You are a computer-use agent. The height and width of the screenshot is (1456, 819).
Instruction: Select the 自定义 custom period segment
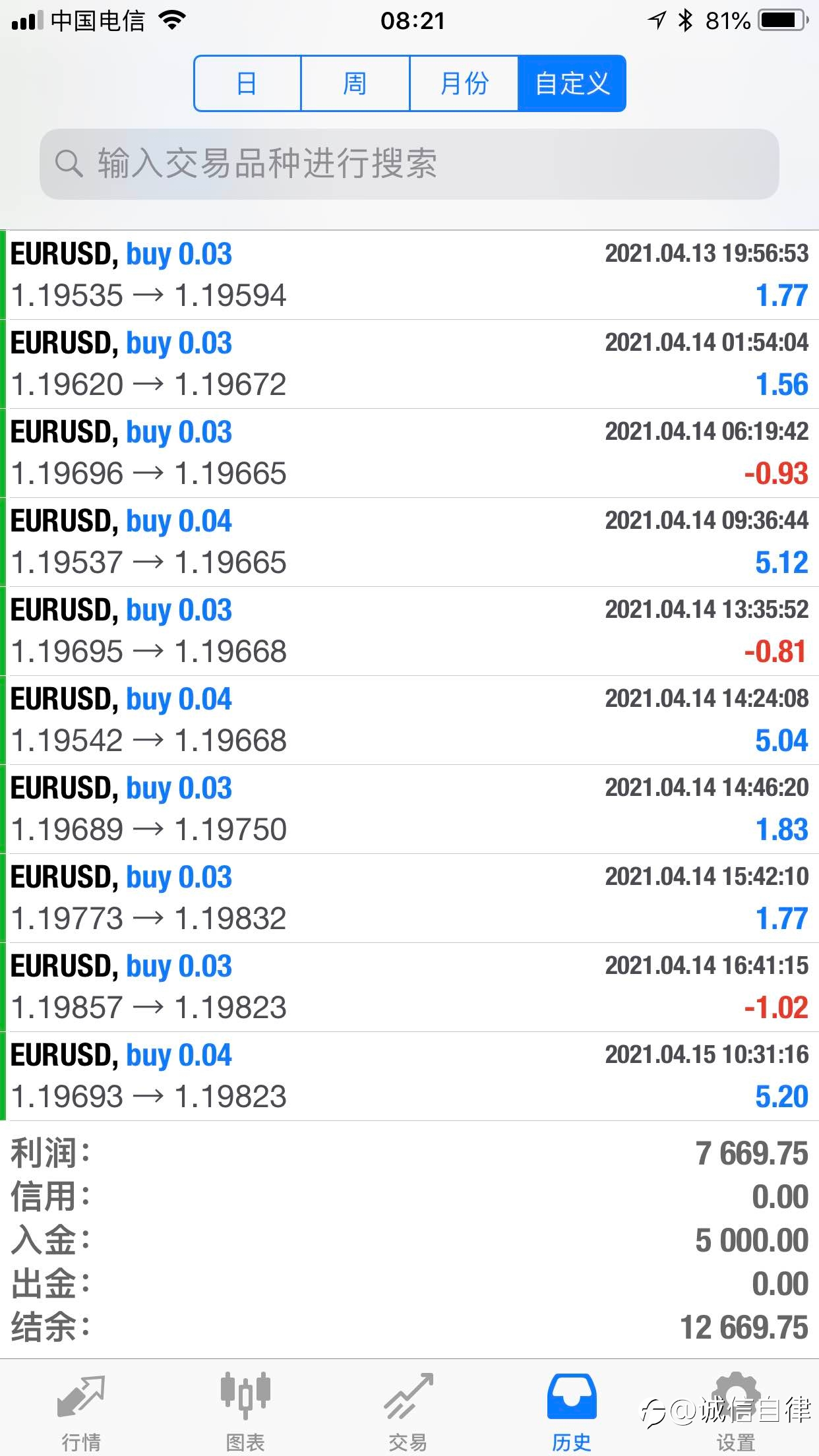click(572, 84)
